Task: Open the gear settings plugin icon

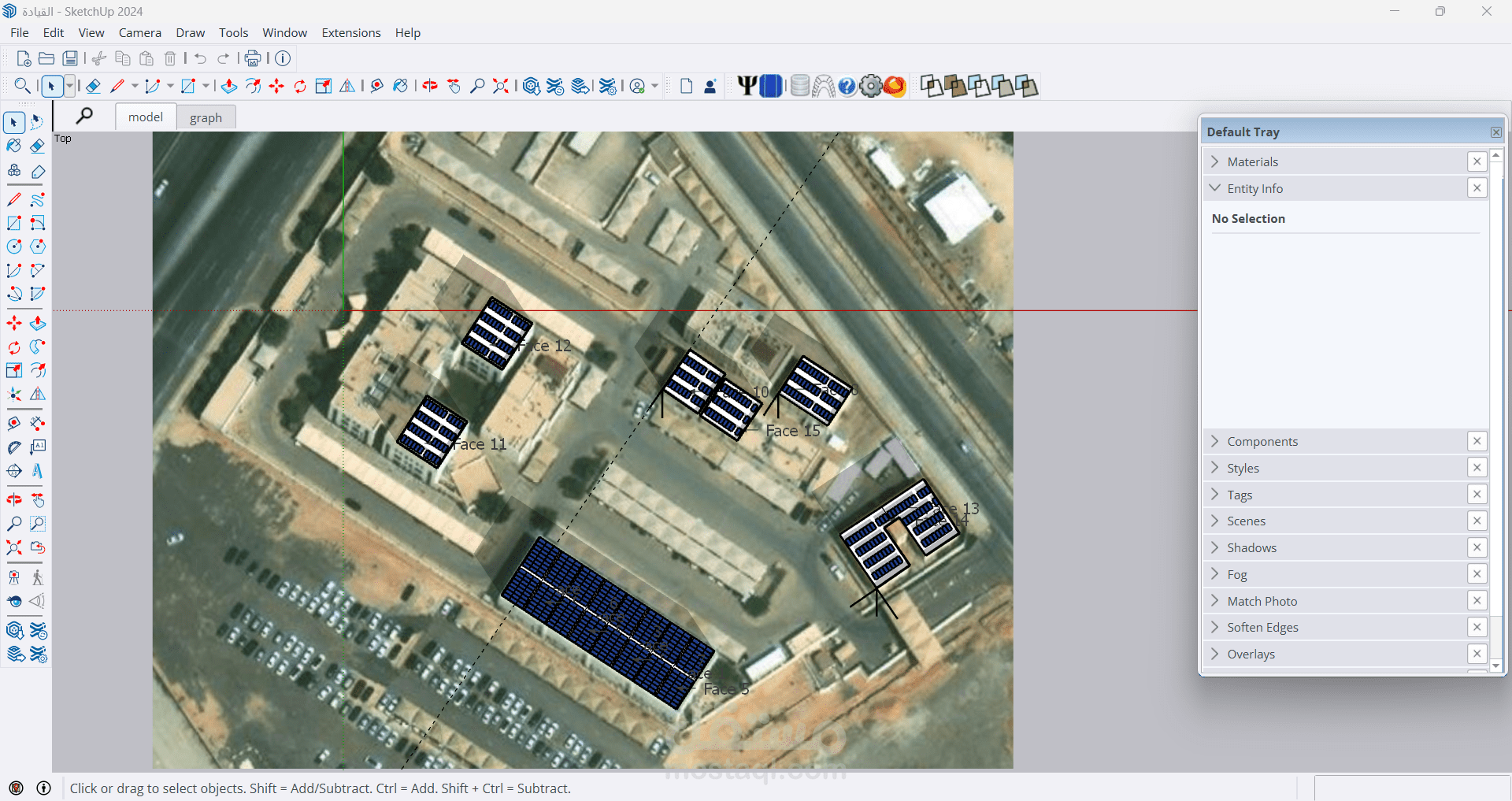Action: [870, 86]
